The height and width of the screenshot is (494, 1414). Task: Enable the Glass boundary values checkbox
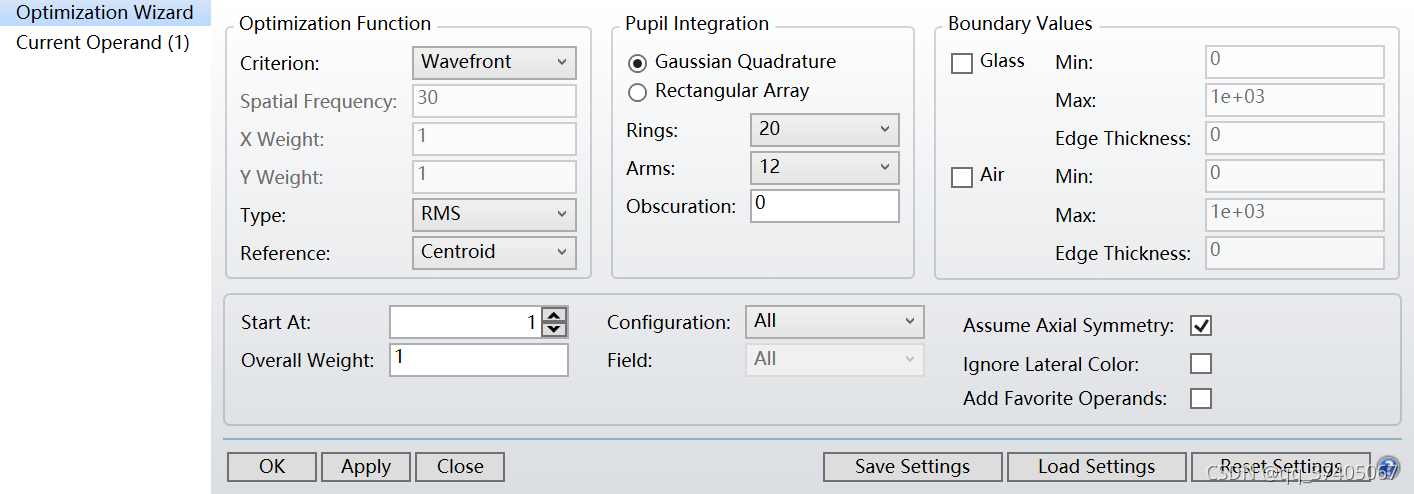(x=962, y=63)
